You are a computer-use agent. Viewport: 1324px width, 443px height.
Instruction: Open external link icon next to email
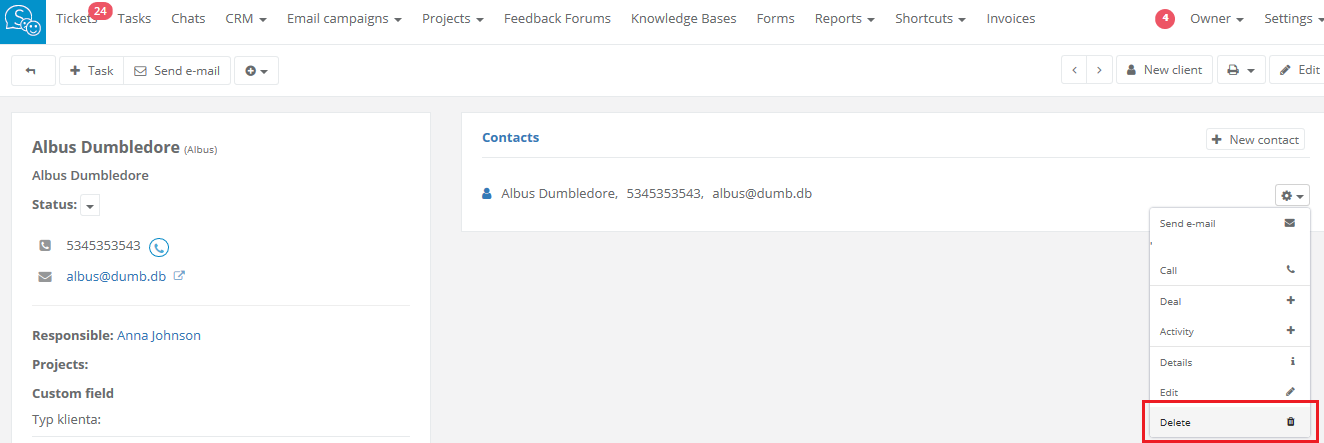pos(180,276)
